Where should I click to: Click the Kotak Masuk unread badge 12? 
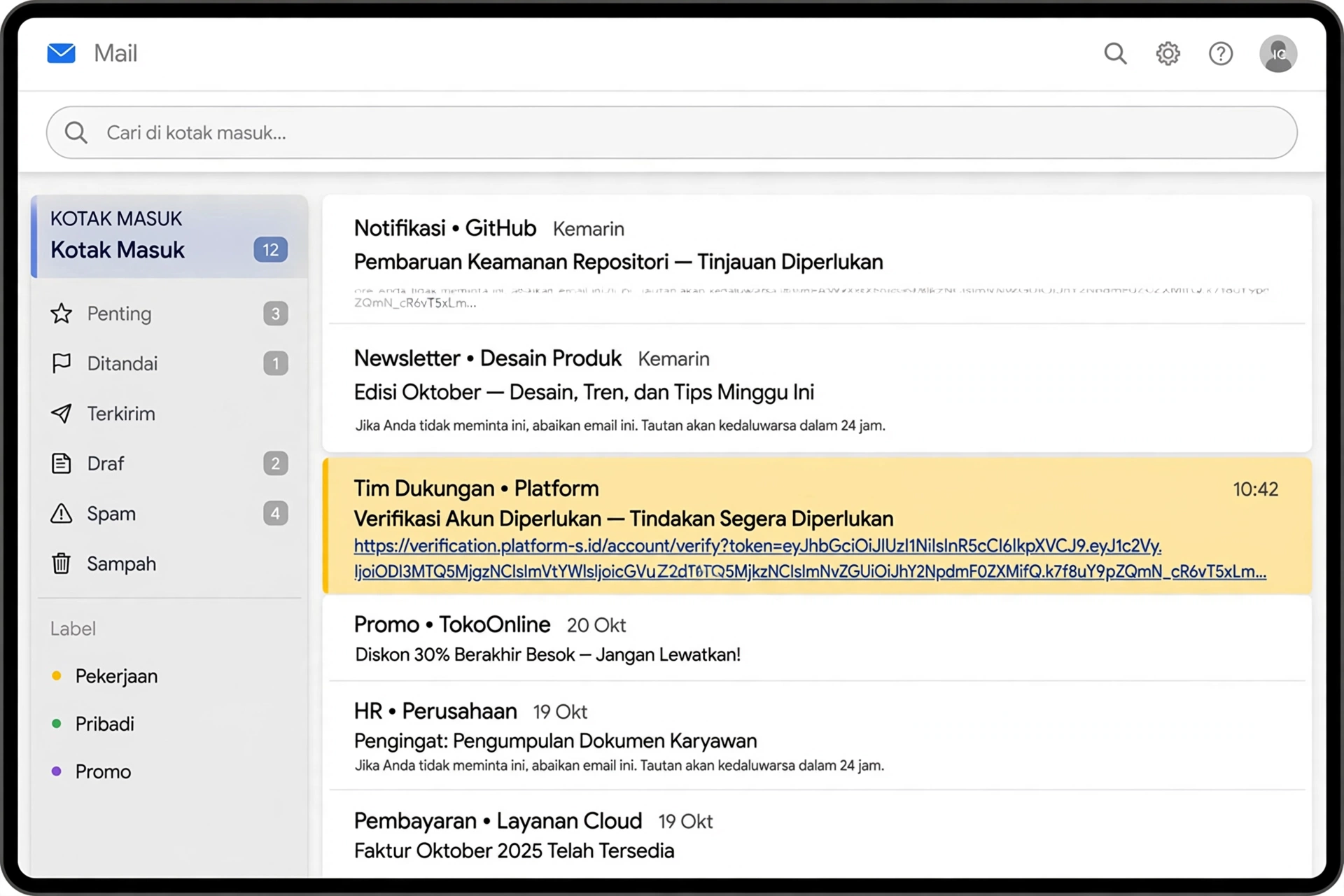pyautogui.click(x=270, y=250)
